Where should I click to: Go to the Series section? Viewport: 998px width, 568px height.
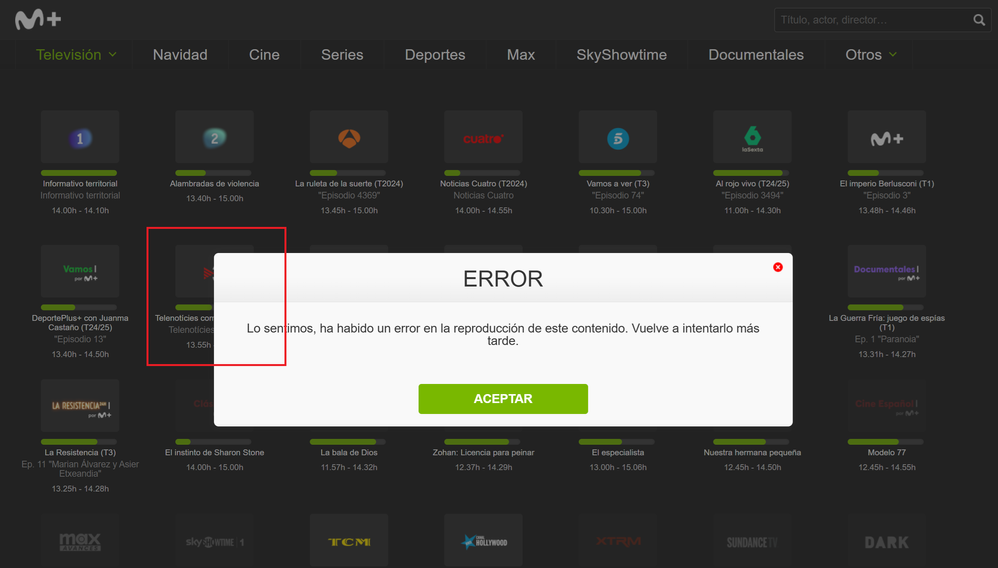coord(342,55)
